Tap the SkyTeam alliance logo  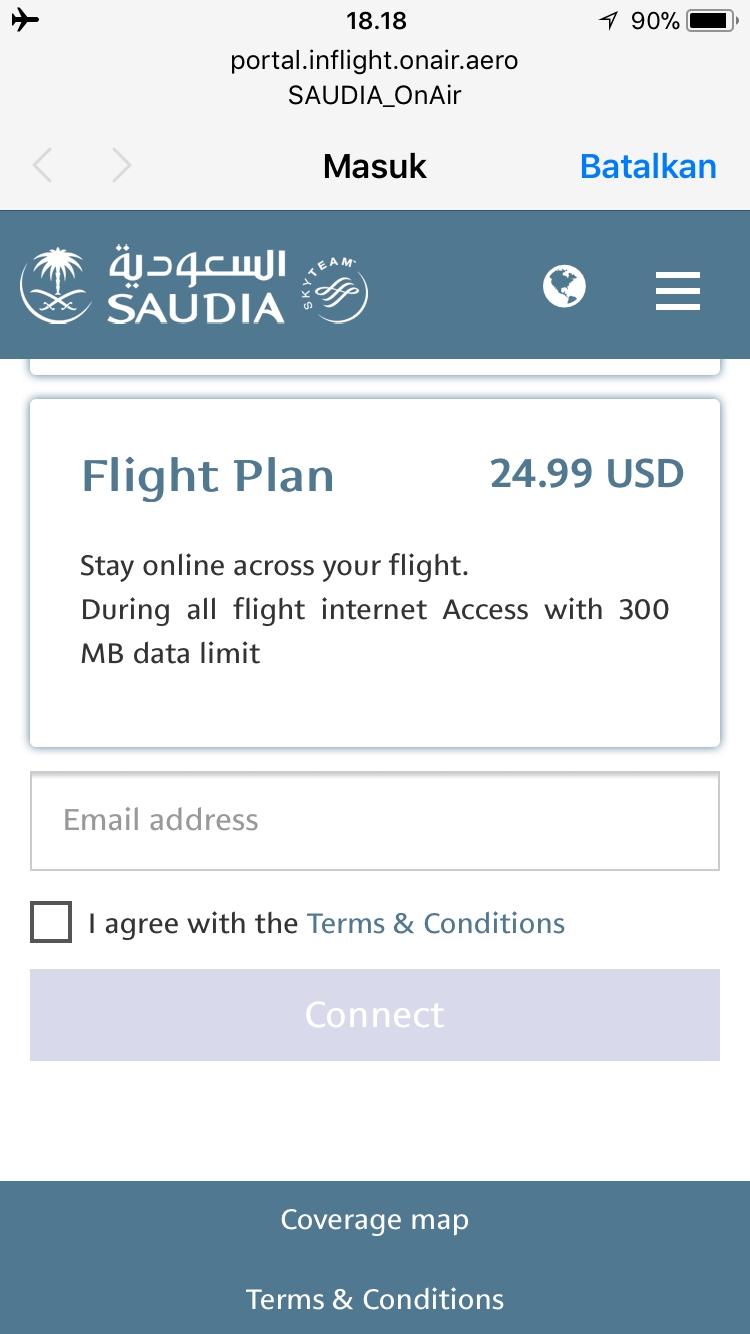pos(336,291)
